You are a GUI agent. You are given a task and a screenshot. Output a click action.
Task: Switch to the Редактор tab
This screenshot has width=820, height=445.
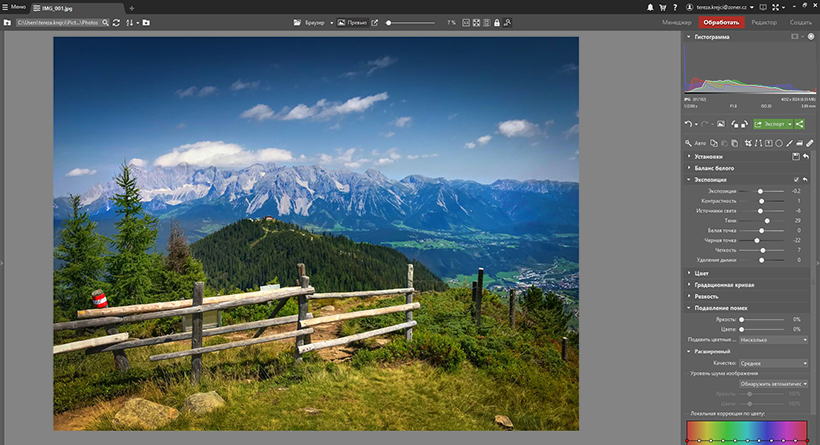tap(764, 22)
